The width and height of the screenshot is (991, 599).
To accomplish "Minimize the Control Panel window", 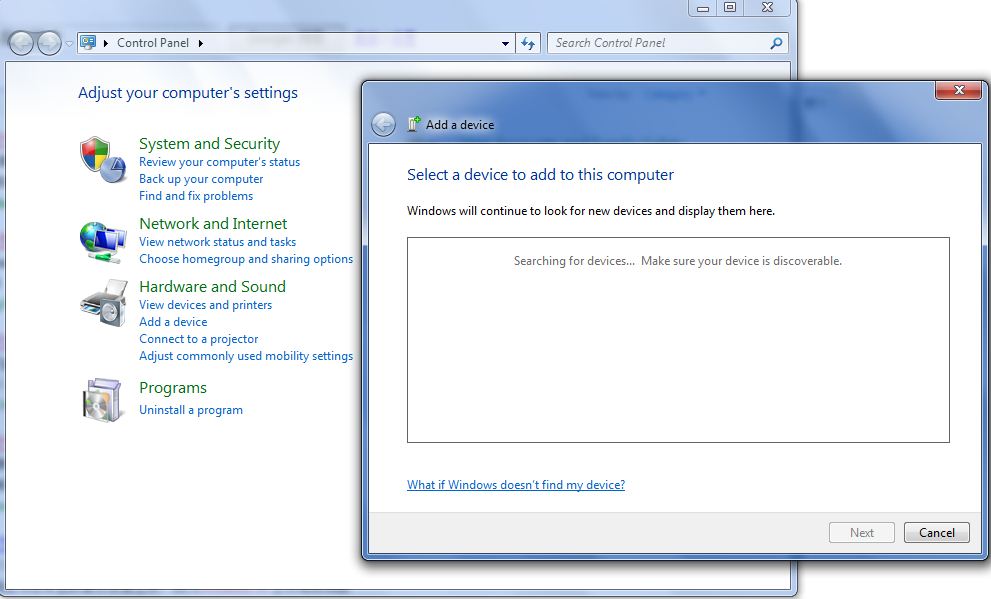I will click(x=703, y=8).
